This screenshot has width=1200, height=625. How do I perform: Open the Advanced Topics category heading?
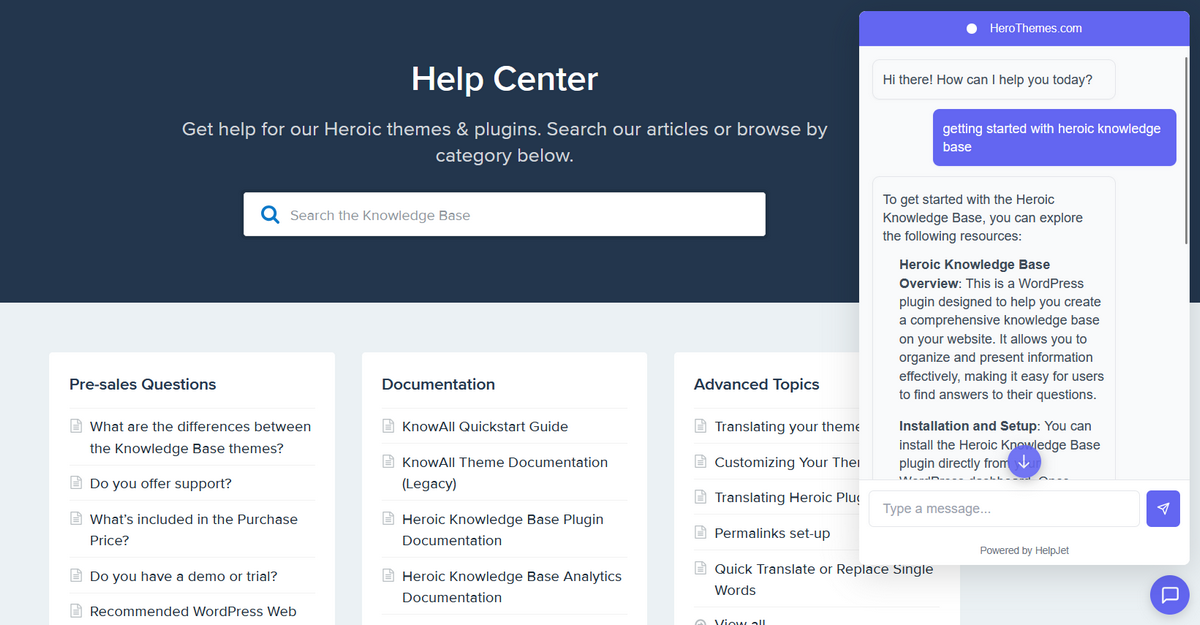[x=757, y=384]
